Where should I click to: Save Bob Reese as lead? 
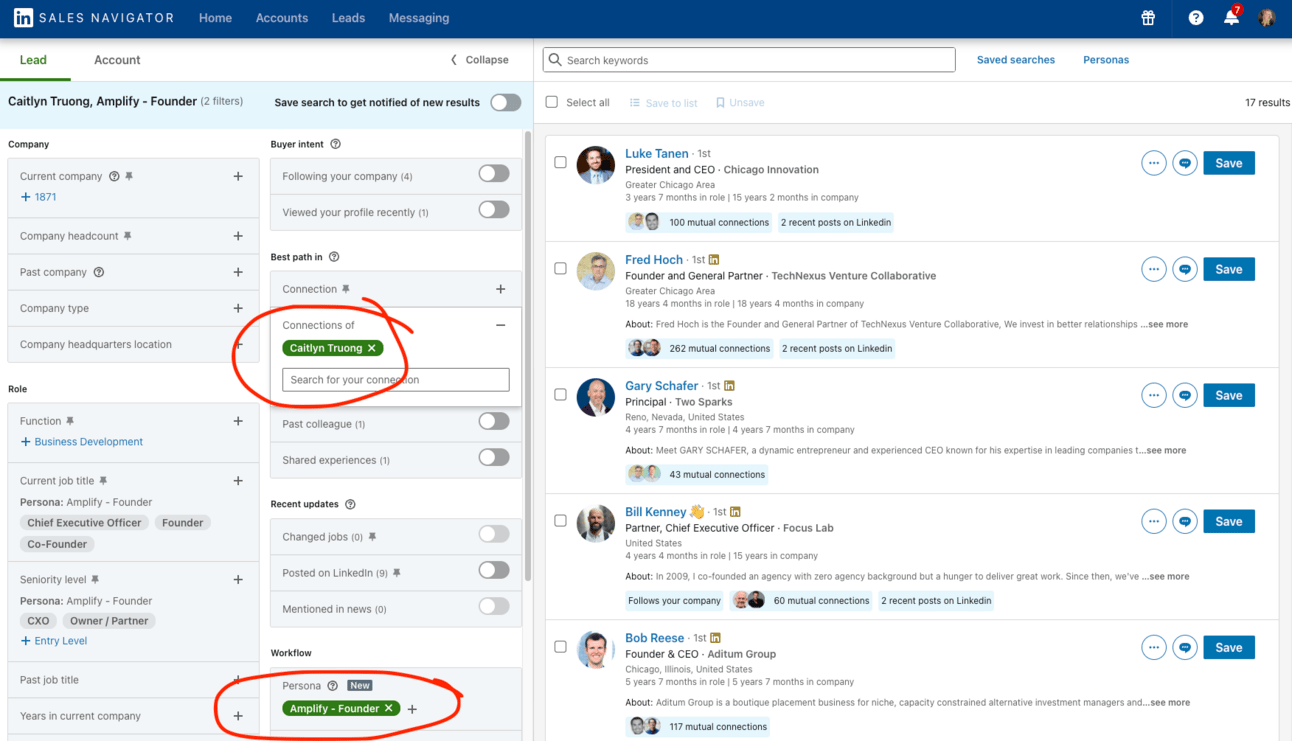(x=1229, y=647)
